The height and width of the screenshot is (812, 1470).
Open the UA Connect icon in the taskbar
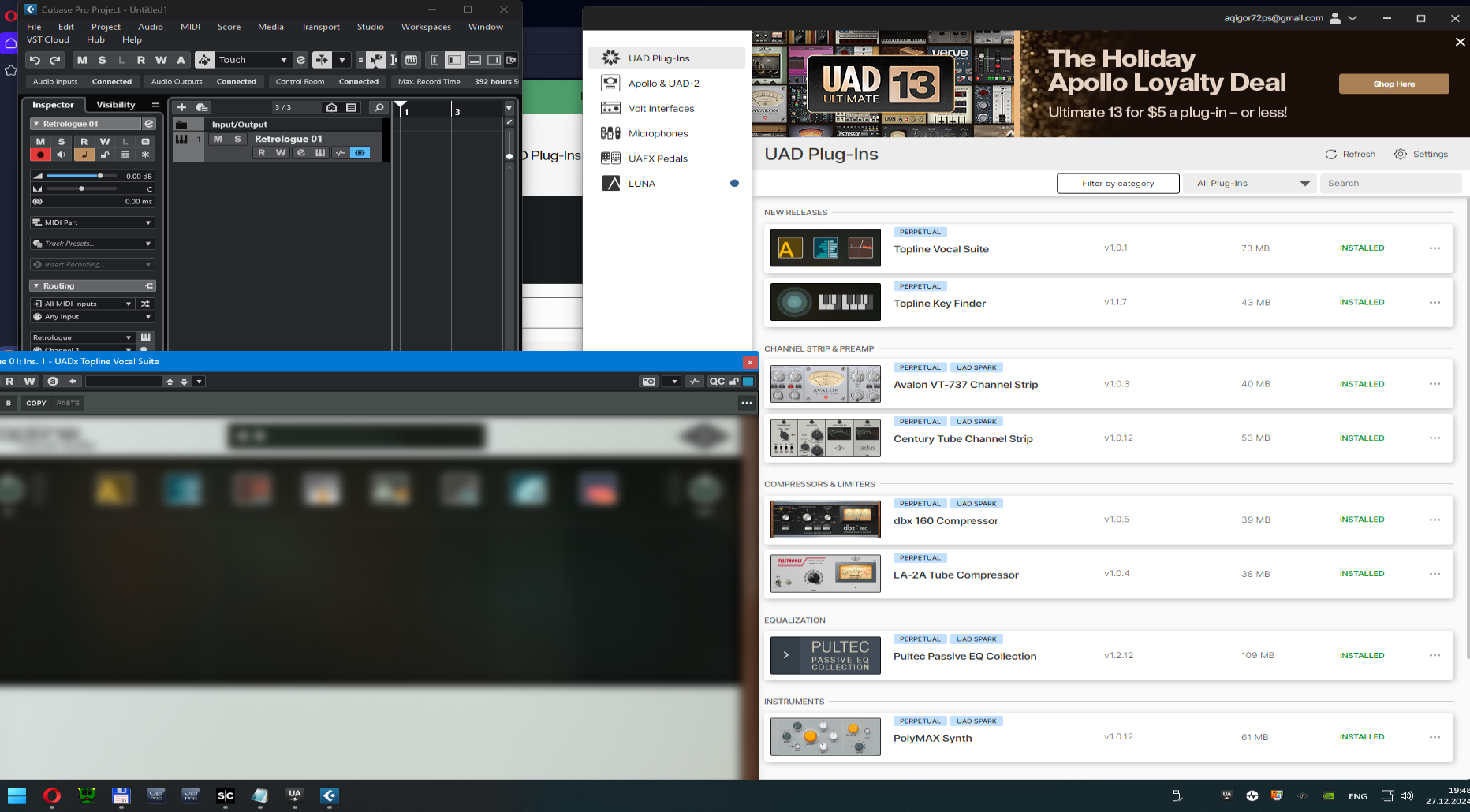[295, 795]
